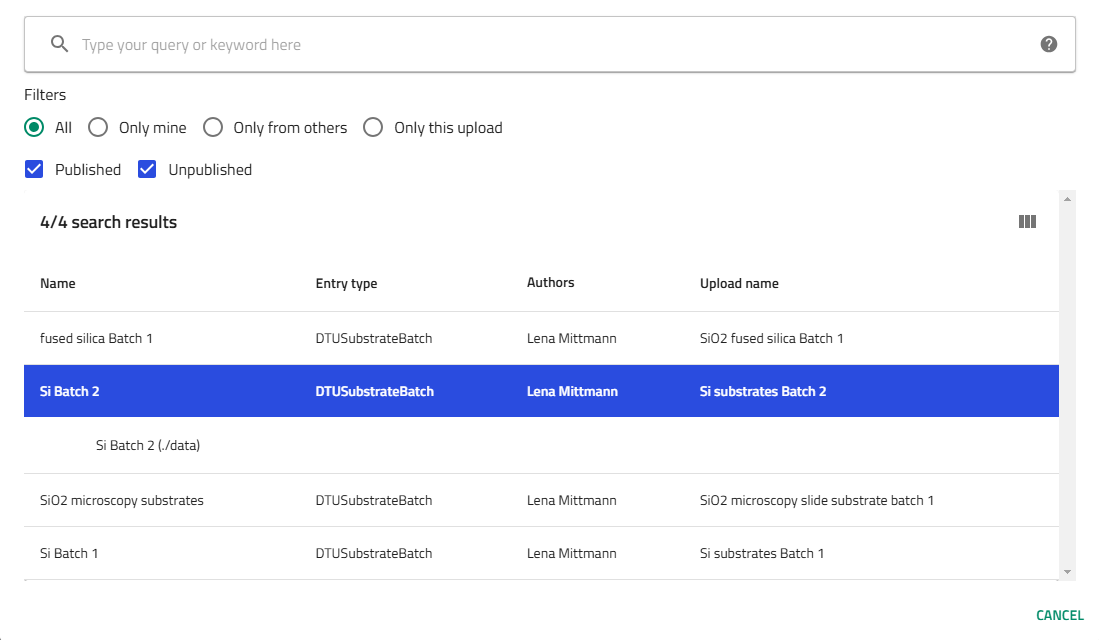Open the search help question-mark icon
This screenshot has width=1099, height=640.
(1048, 44)
